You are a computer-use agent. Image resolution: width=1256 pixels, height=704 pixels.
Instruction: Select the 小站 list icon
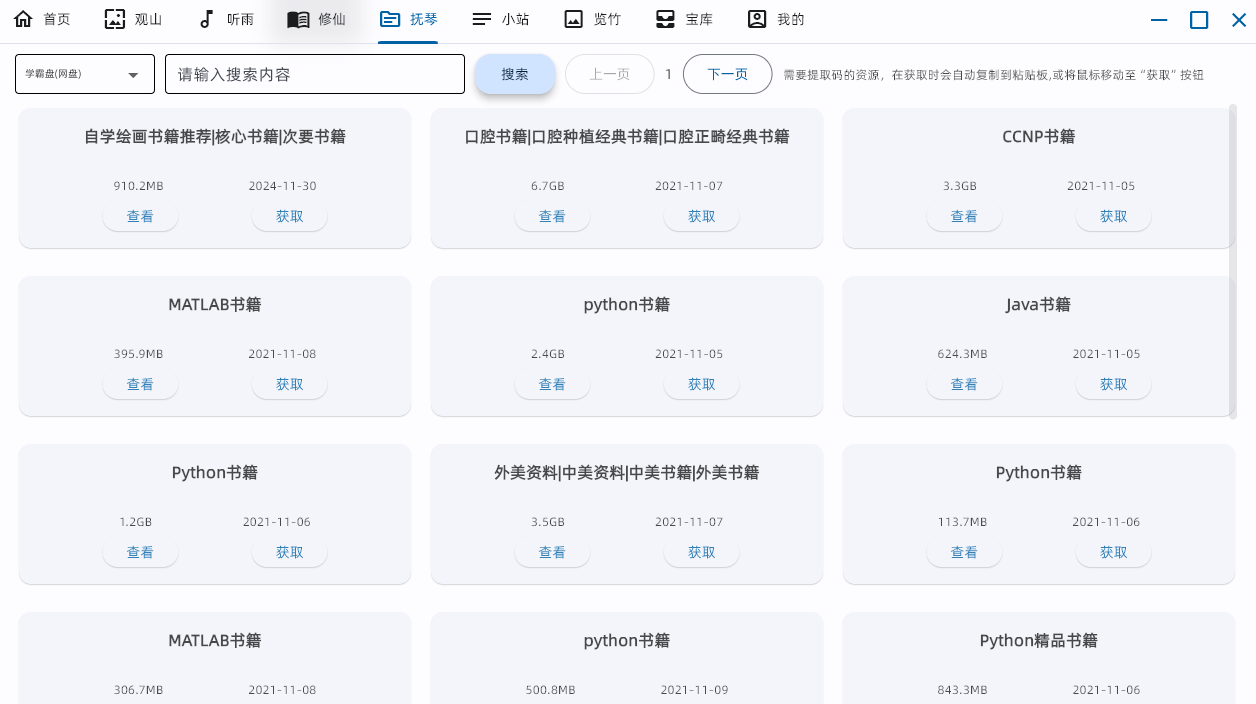pos(481,19)
